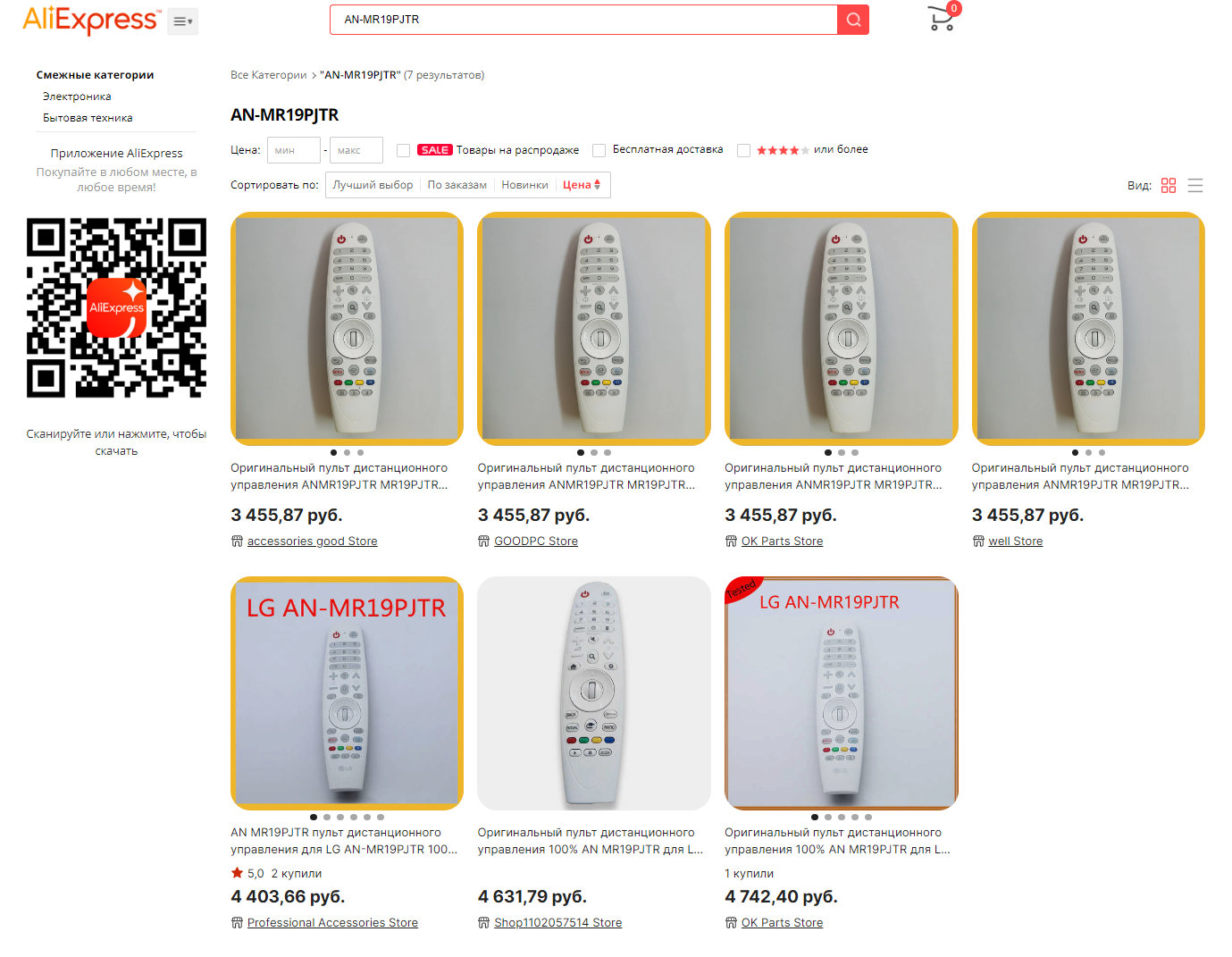Switch to grid view icon

[1169, 185]
